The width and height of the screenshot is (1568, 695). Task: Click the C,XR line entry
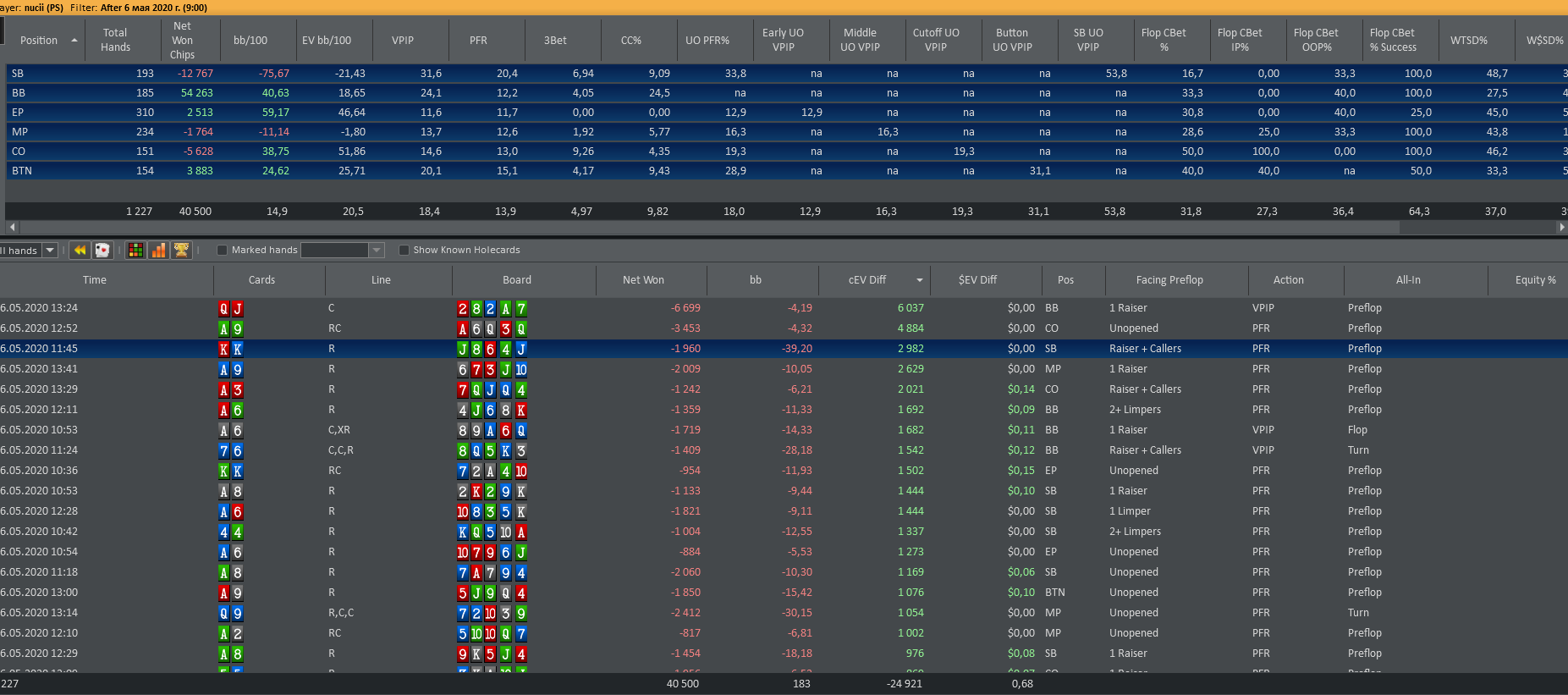pos(338,430)
